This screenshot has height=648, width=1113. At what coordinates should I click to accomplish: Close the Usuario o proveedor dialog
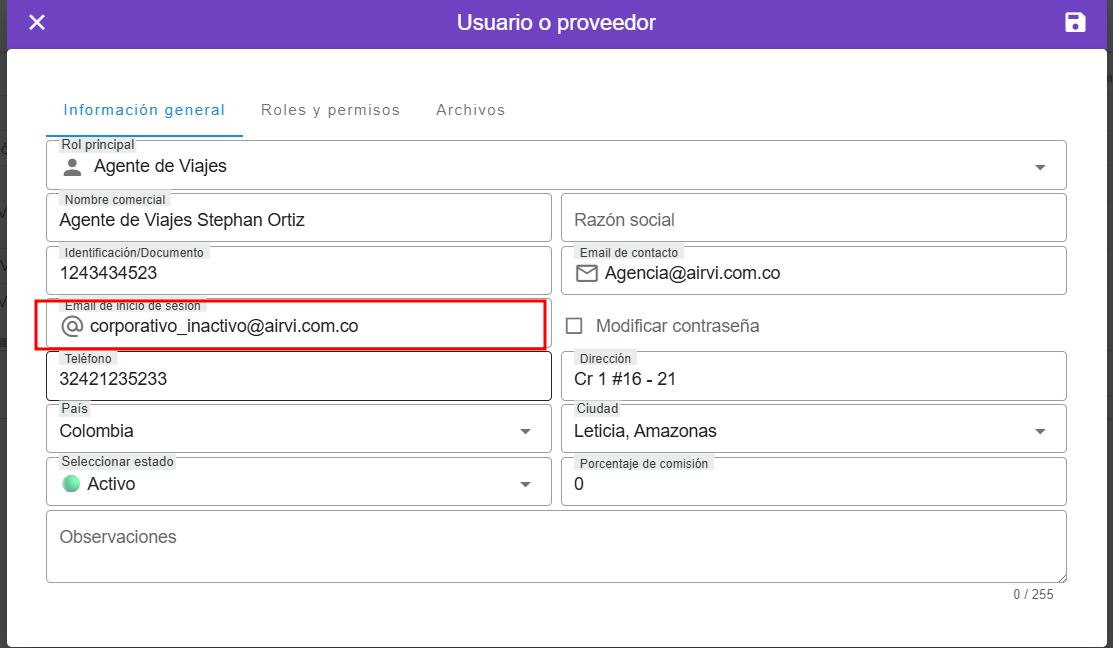37,23
